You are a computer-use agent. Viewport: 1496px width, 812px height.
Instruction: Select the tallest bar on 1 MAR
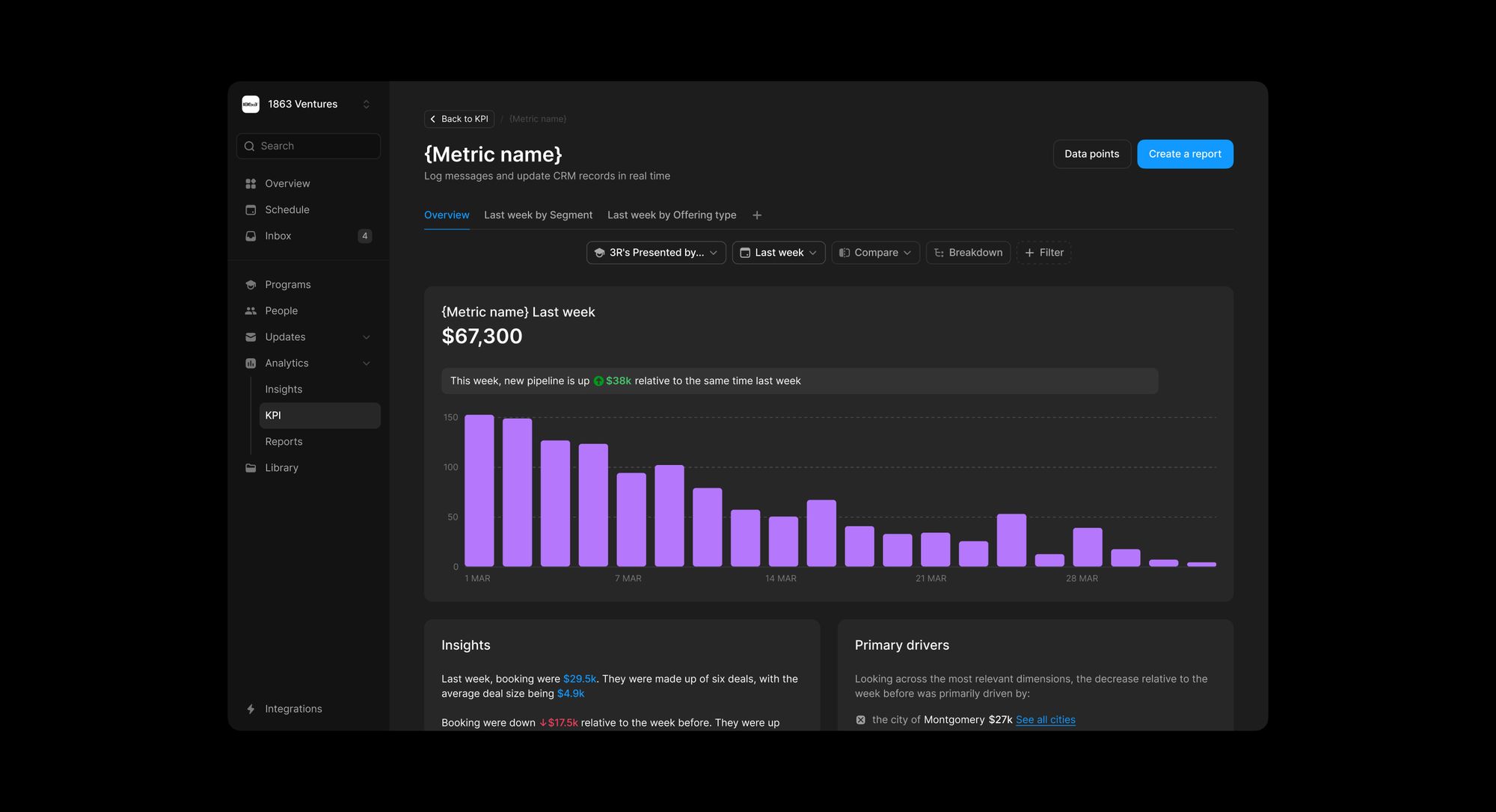(x=478, y=490)
